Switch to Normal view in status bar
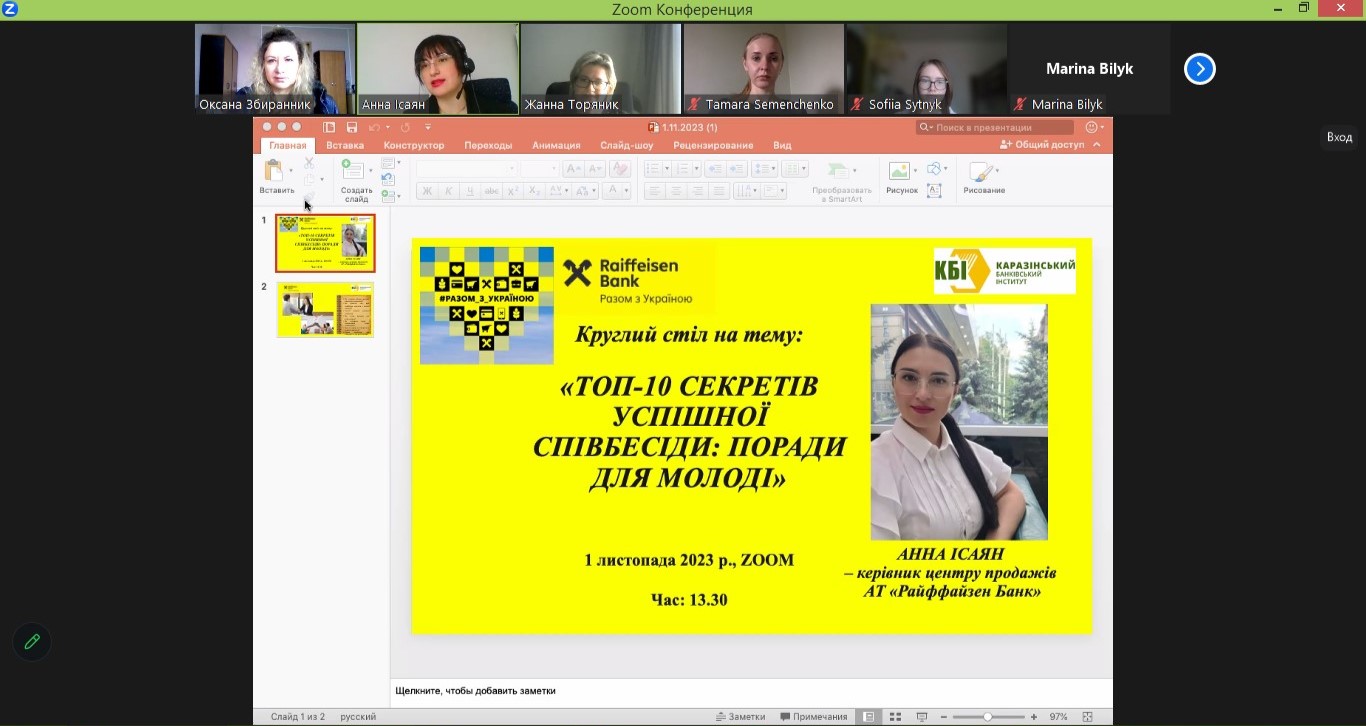 tap(869, 717)
